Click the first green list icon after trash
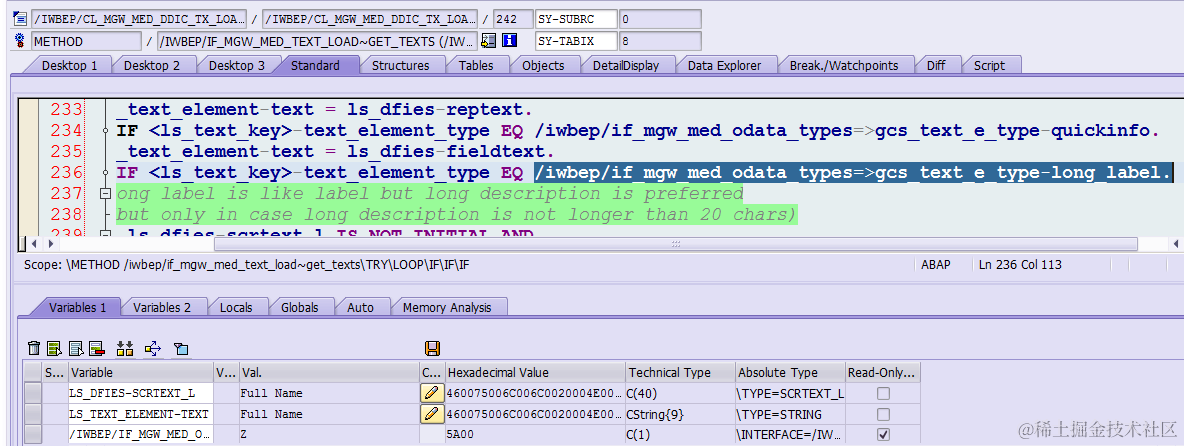This screenshot has height=446, width=1184. [x=54, y=348]
